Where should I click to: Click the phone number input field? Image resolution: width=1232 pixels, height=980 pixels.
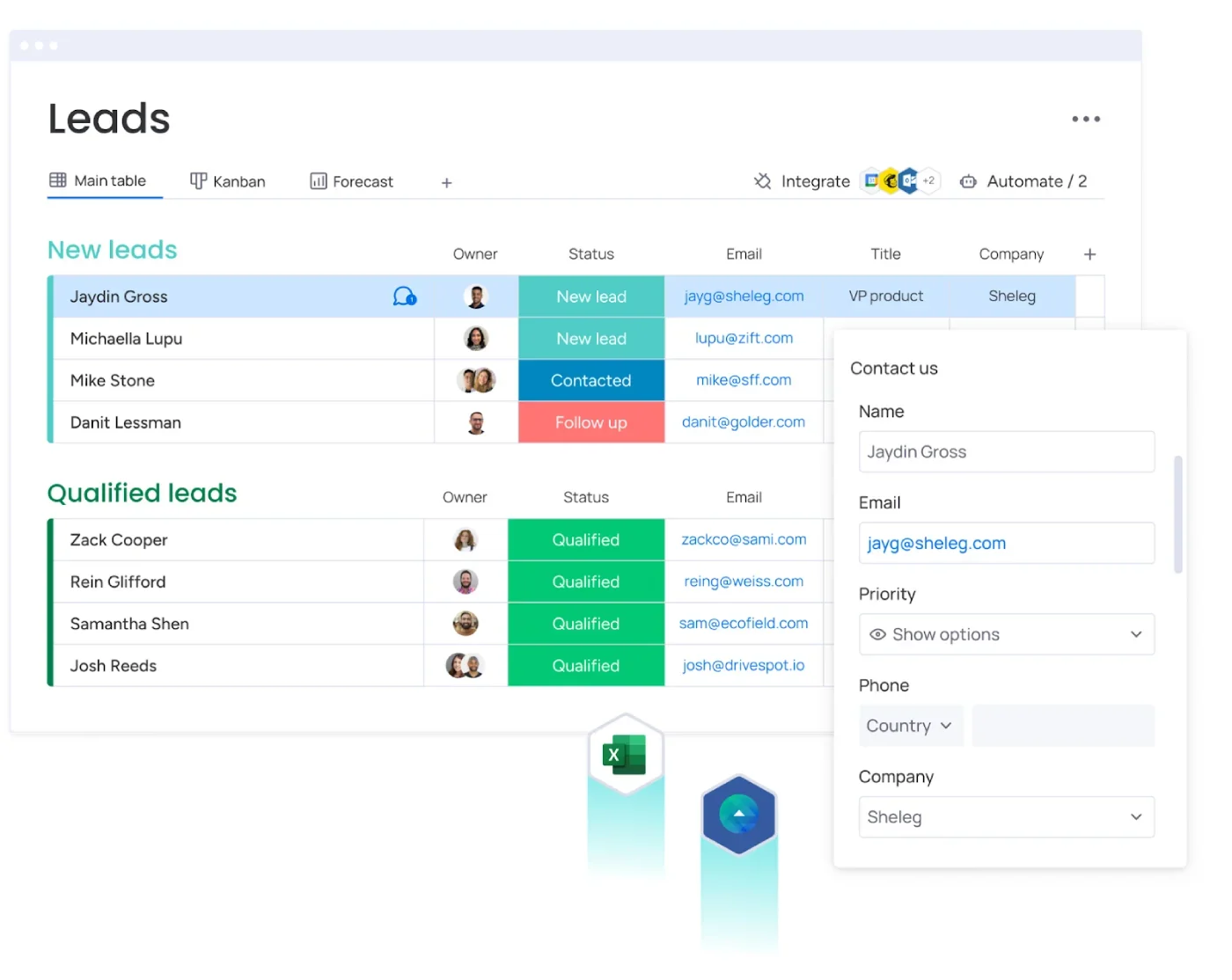tap(1063, 726)
